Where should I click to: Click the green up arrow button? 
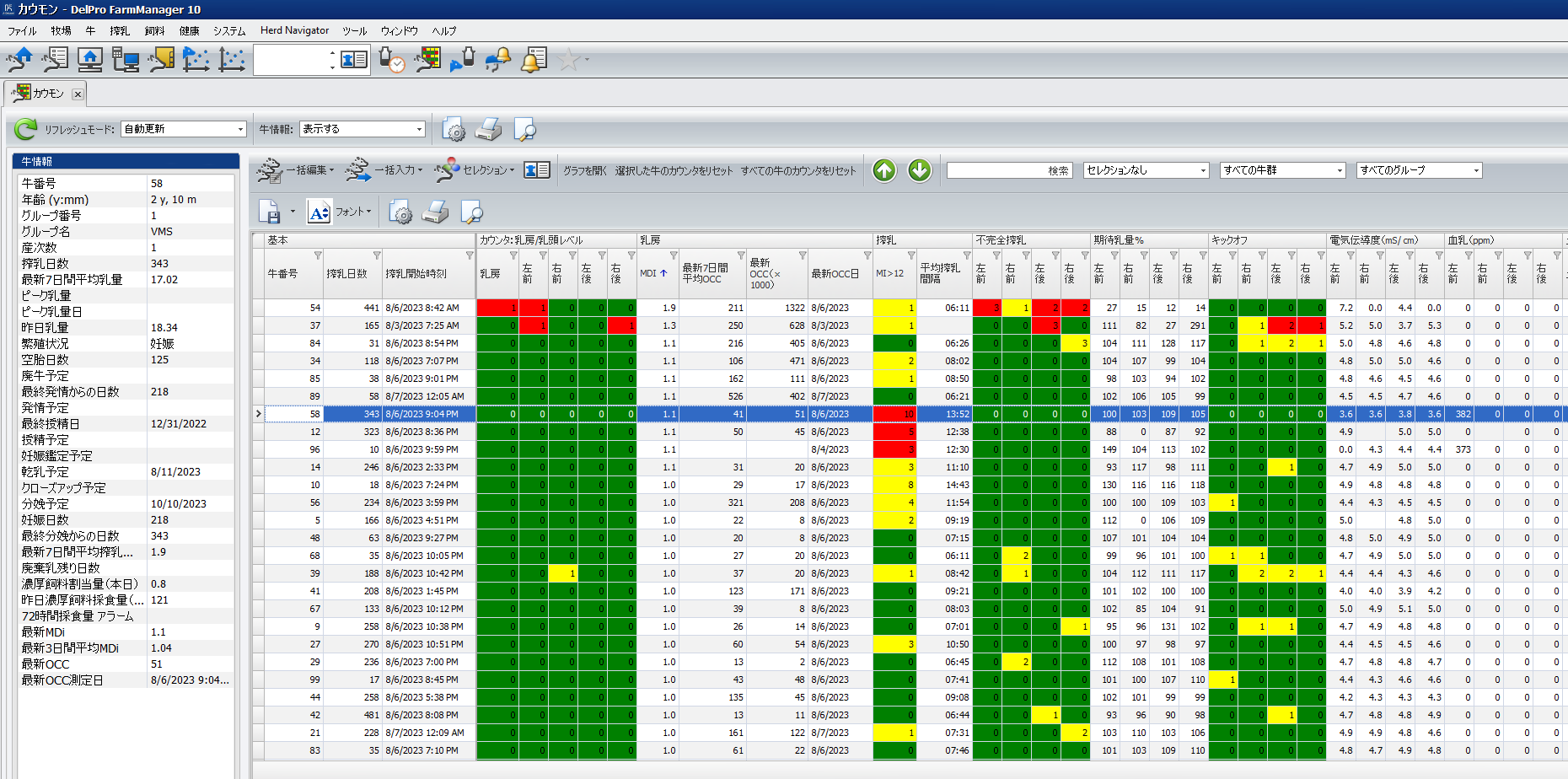883,170
